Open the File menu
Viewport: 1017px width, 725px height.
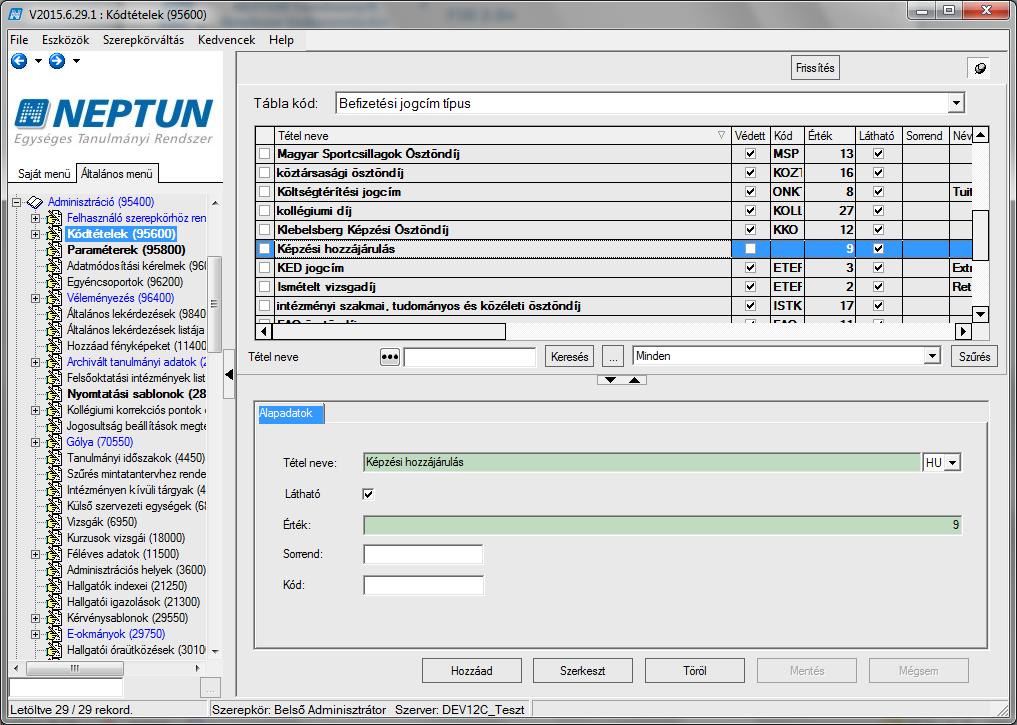(19, 40)
